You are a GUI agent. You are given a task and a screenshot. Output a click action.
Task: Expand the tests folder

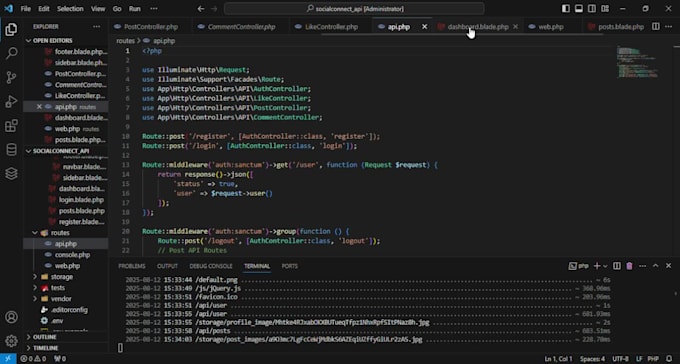tap(35, 288)
